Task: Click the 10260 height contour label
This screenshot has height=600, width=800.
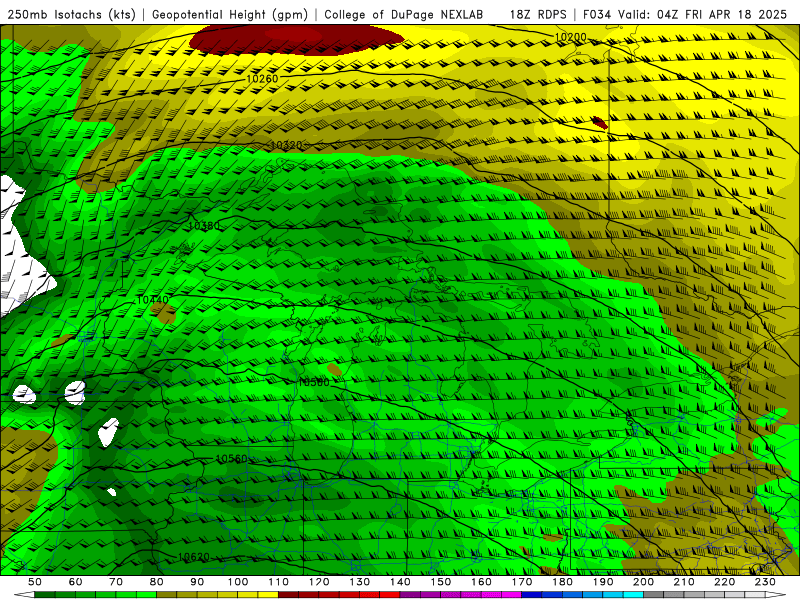Action: click(x=262, y=79)
